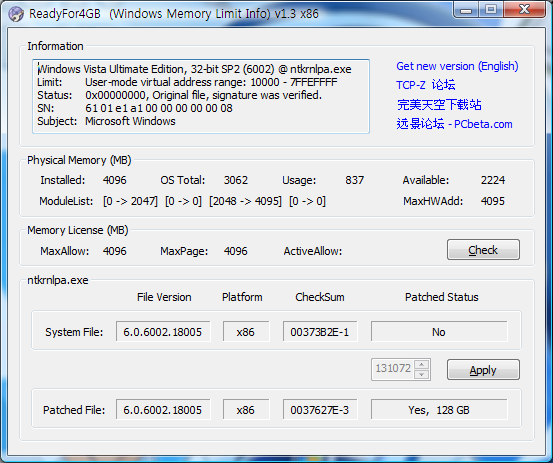Click the Patched File x86 platform field
Screen dimensions: 553x463
pyautogui.click(x=246, y=409)
